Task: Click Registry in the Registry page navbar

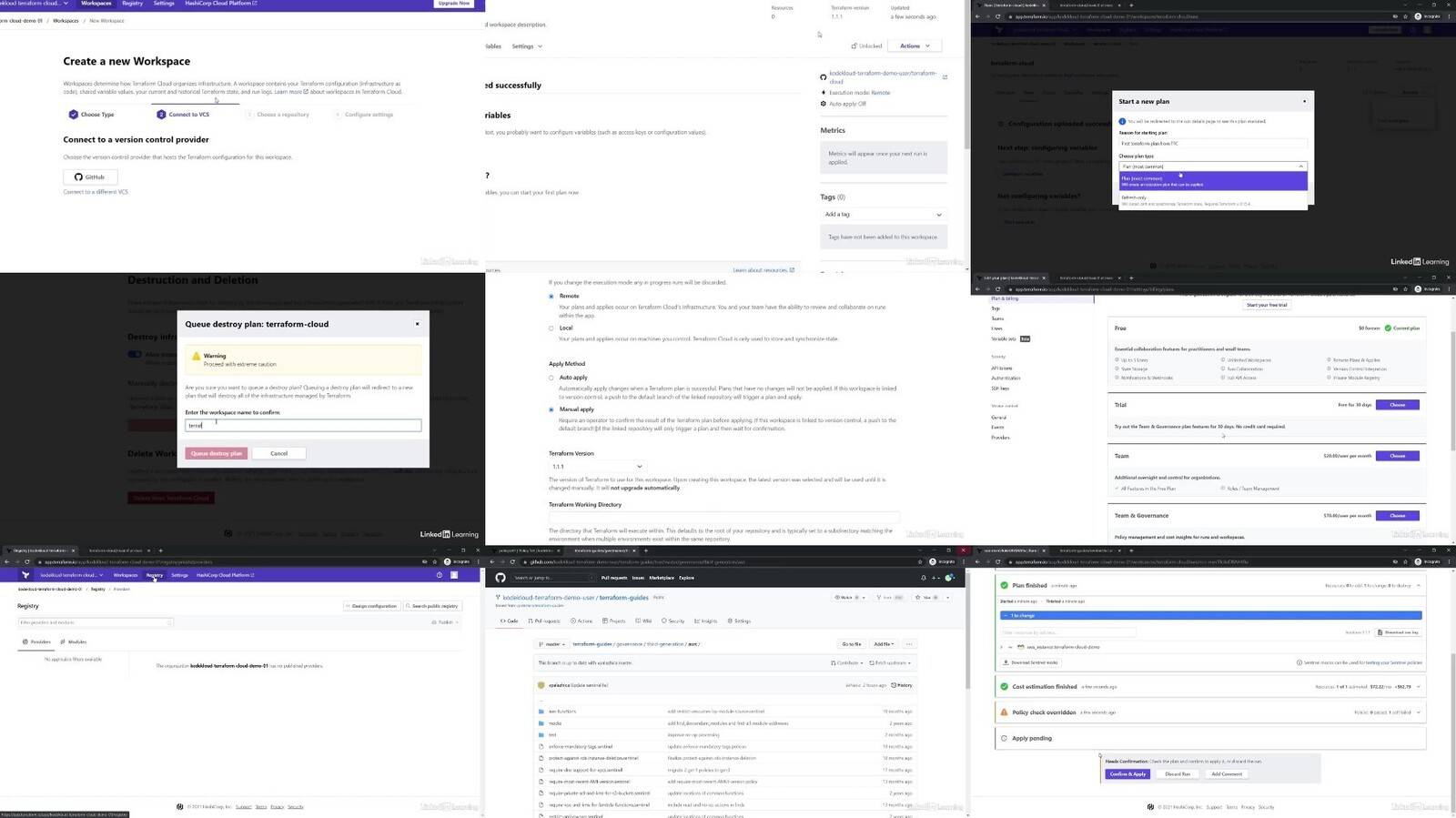Action: 155,575
